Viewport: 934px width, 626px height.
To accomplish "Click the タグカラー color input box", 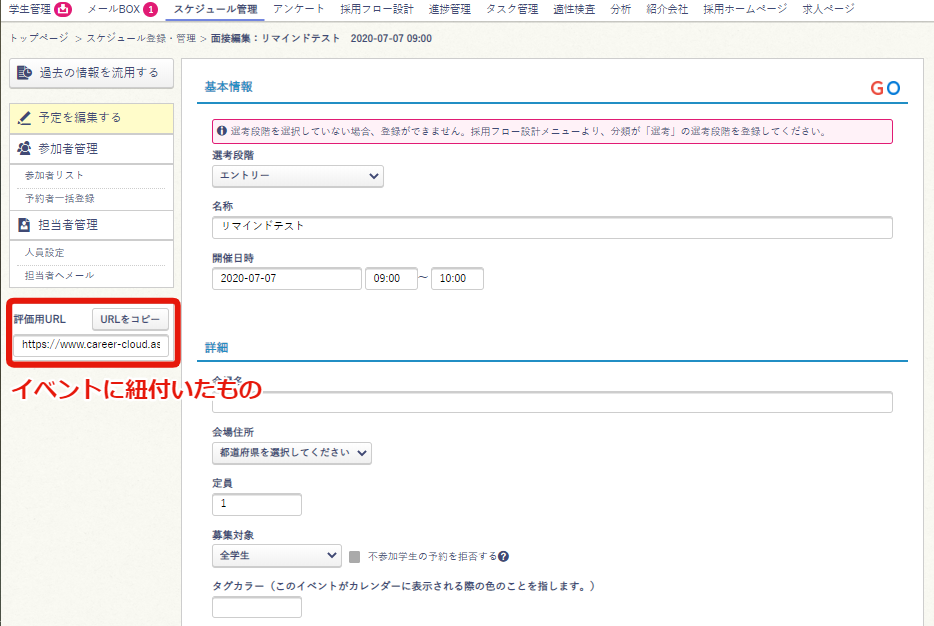I will pyautogui.click(x=243, y=607).
